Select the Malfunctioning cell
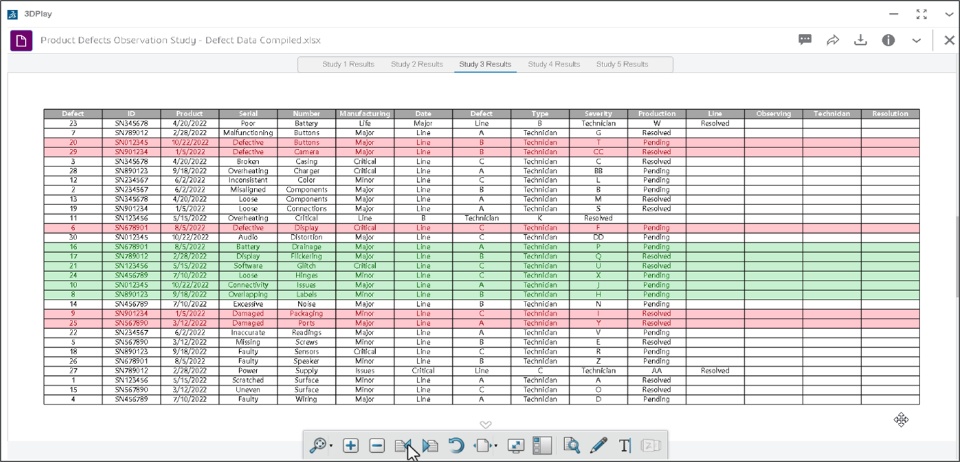This screenshot has height=462, width=960. pos(248,132)
